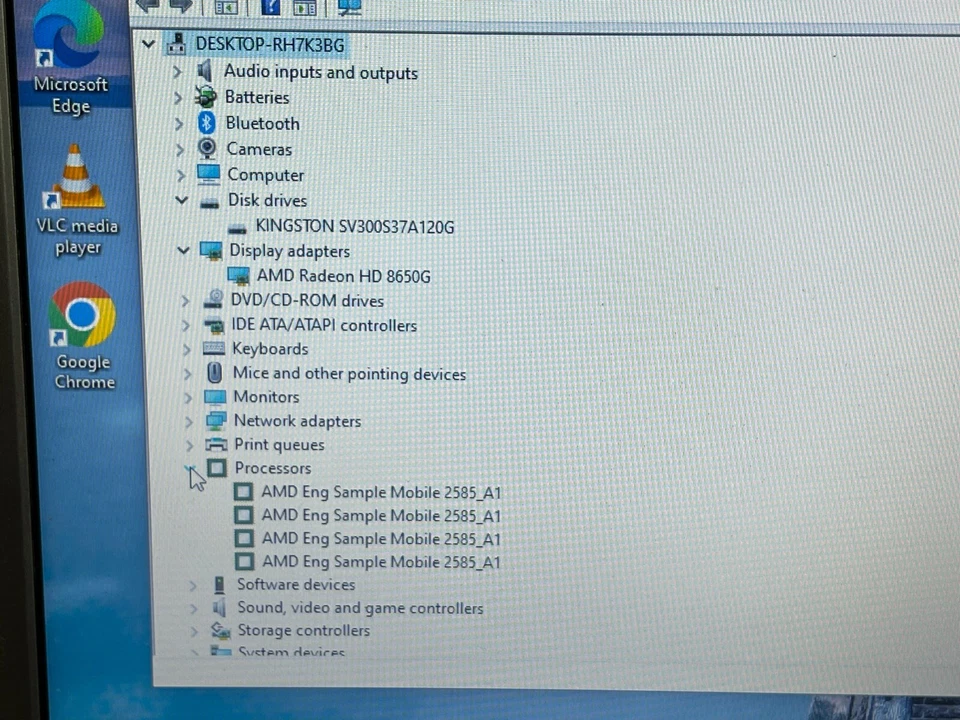
Task: Collapse the Processors category
Action: pyautogui.click(x=190, y=468)
